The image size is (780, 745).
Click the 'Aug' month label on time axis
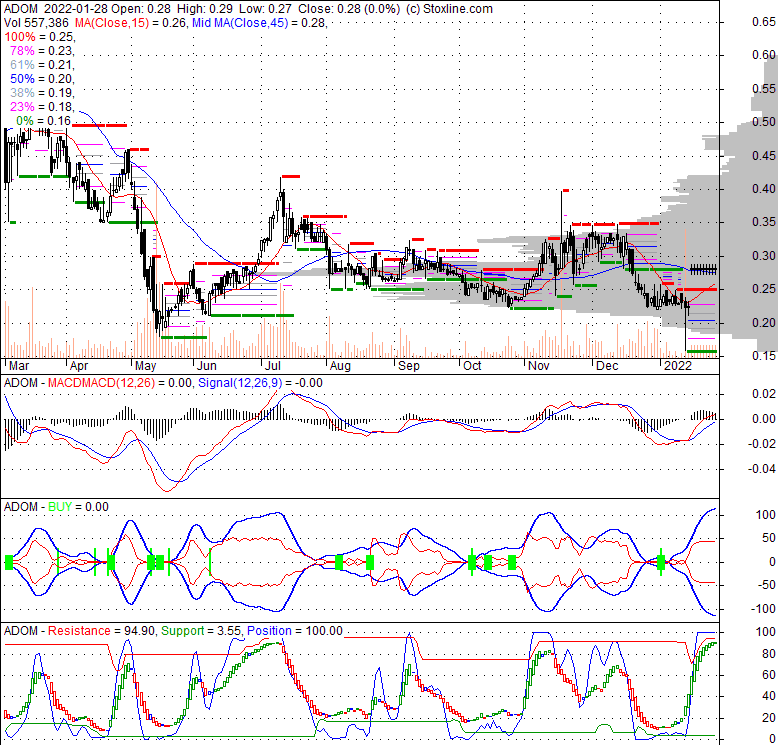341,366
